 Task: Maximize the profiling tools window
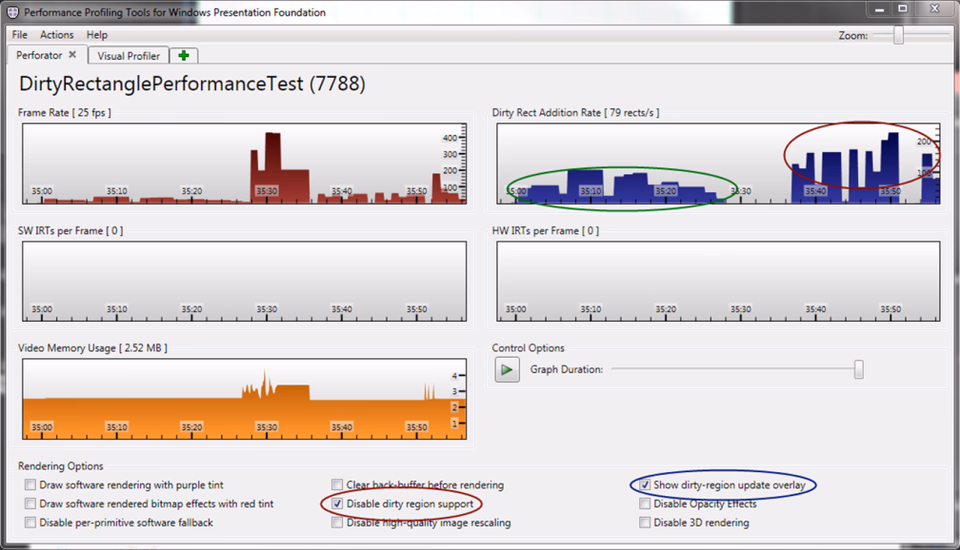click(x=902, y=9)
